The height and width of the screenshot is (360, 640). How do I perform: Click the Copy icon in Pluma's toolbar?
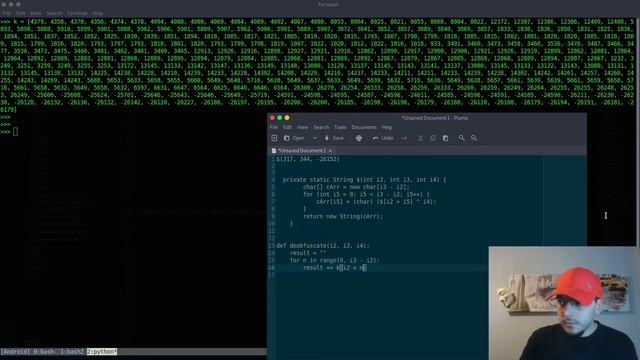tap(433, 138)
